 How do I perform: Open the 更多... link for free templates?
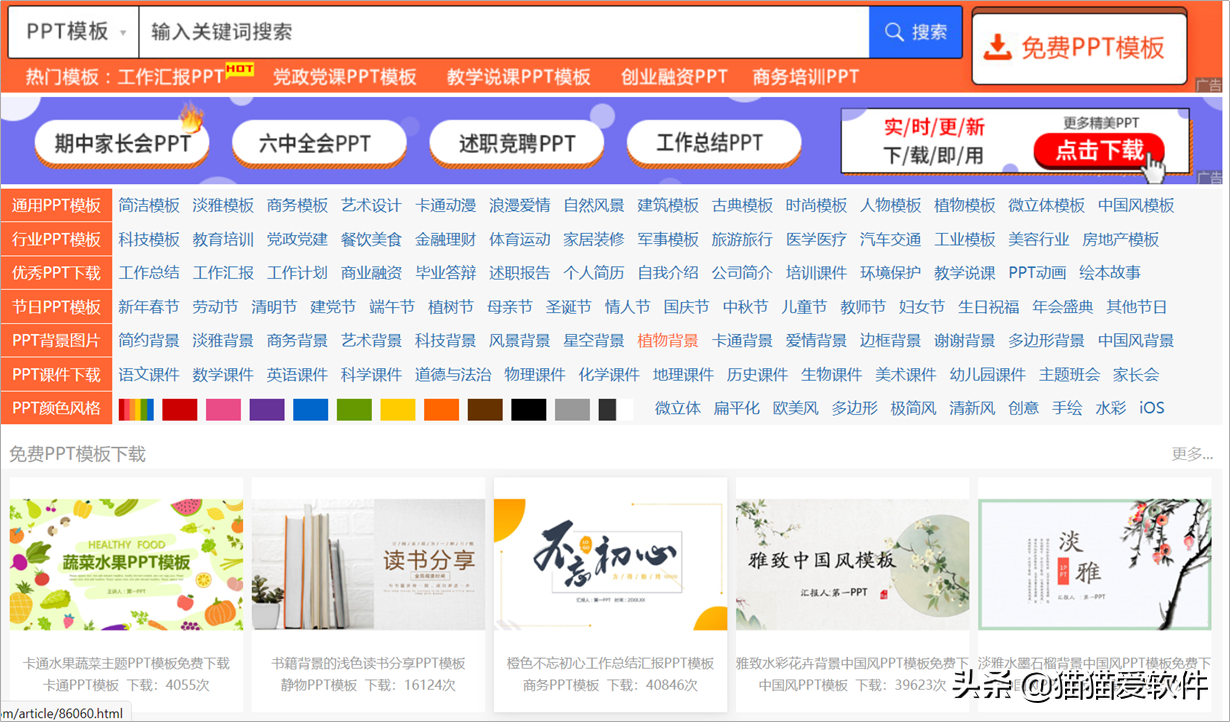(1194, 452)
